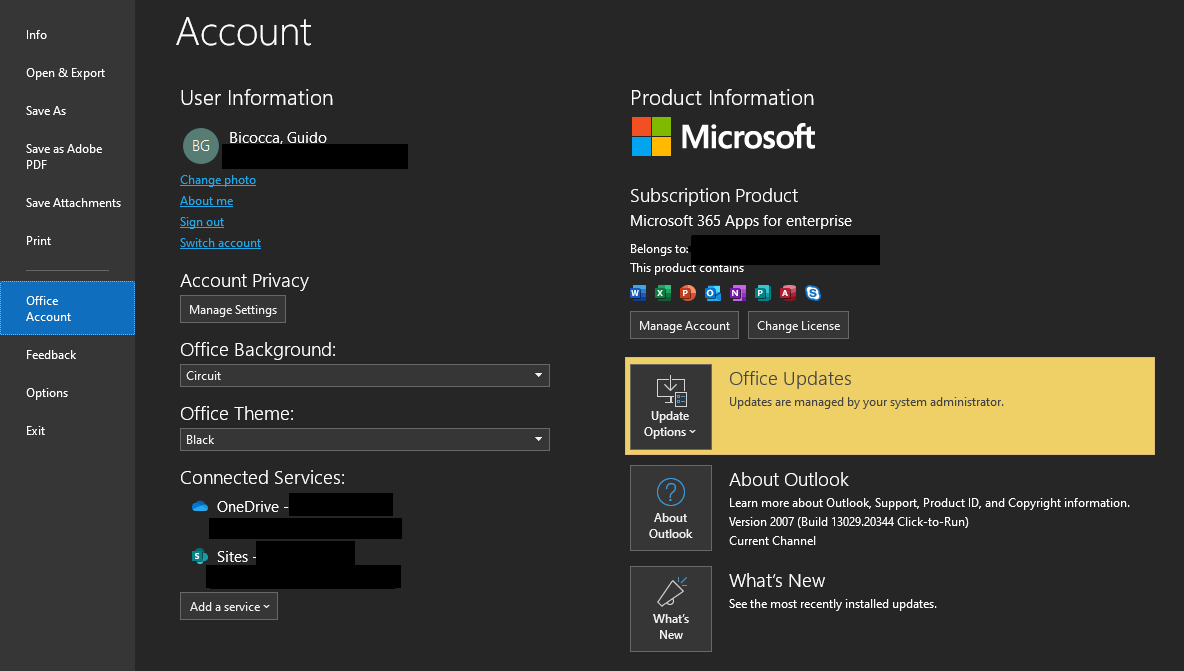Open the Add a service dropdown
This screenshot has width=1184, height=671.
point(229,606)
